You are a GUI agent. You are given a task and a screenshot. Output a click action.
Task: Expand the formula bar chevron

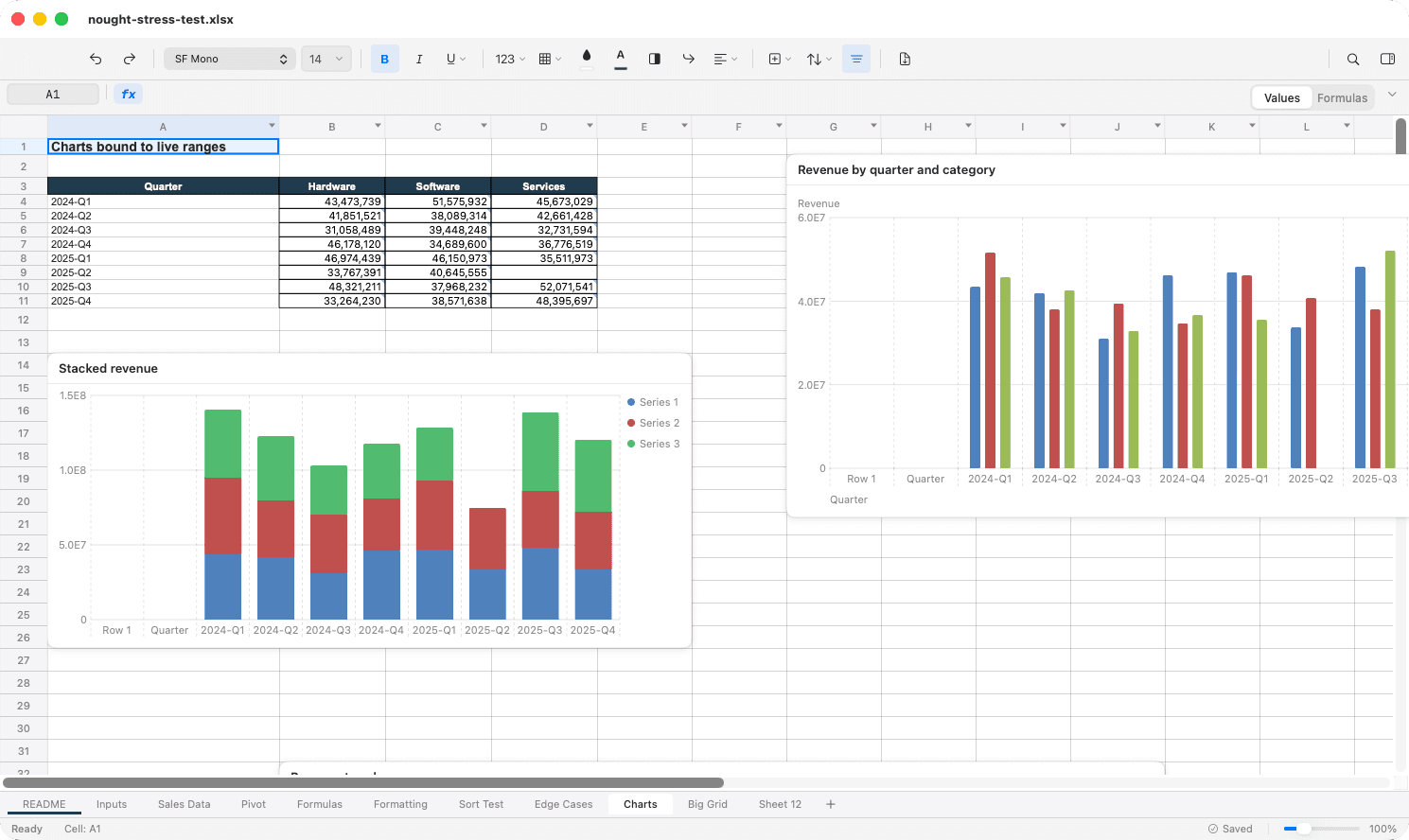pos(1392,95)
